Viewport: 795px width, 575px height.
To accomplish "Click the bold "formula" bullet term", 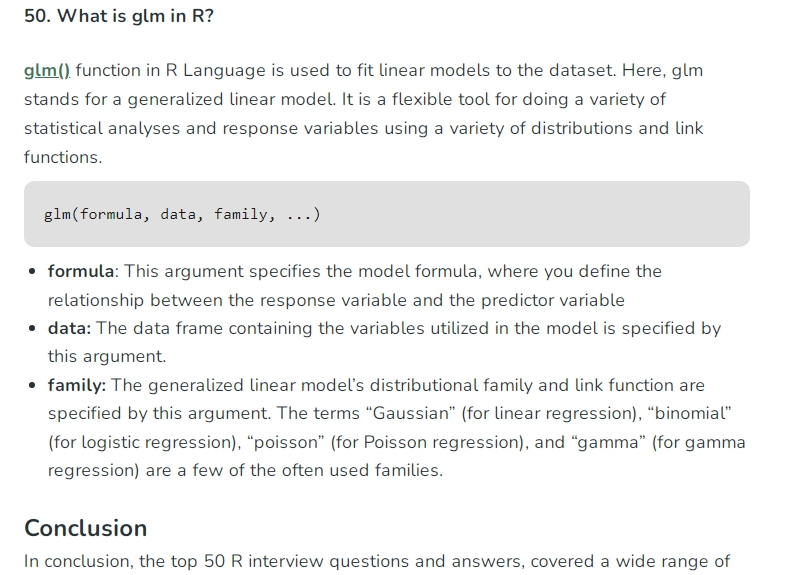I will coord(81,271).
